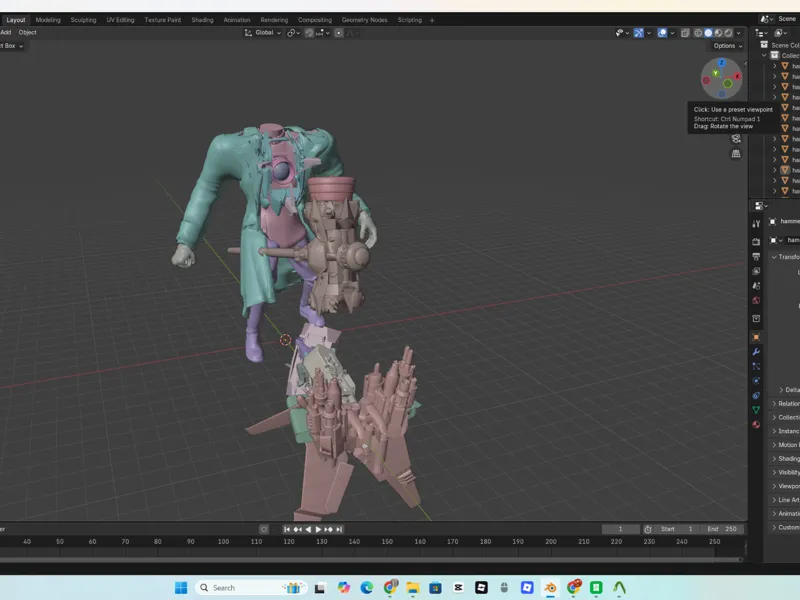
Task: Open the Physics properties tab icon
Action: tap(756, 381)
